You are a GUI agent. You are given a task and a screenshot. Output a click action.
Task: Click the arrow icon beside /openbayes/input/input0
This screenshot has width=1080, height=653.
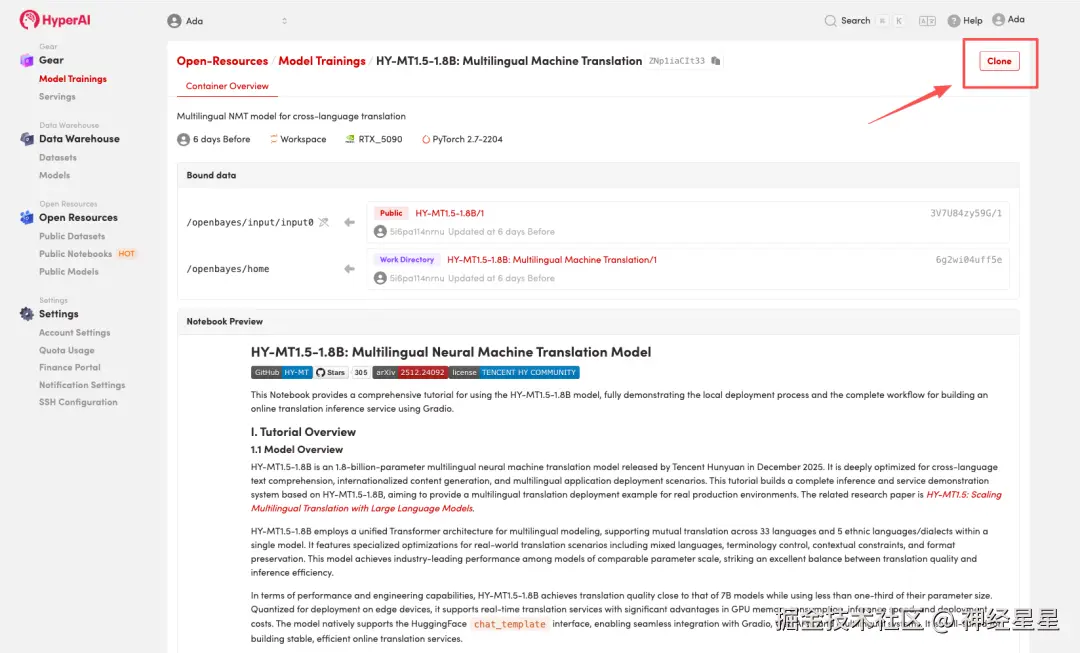349,222
